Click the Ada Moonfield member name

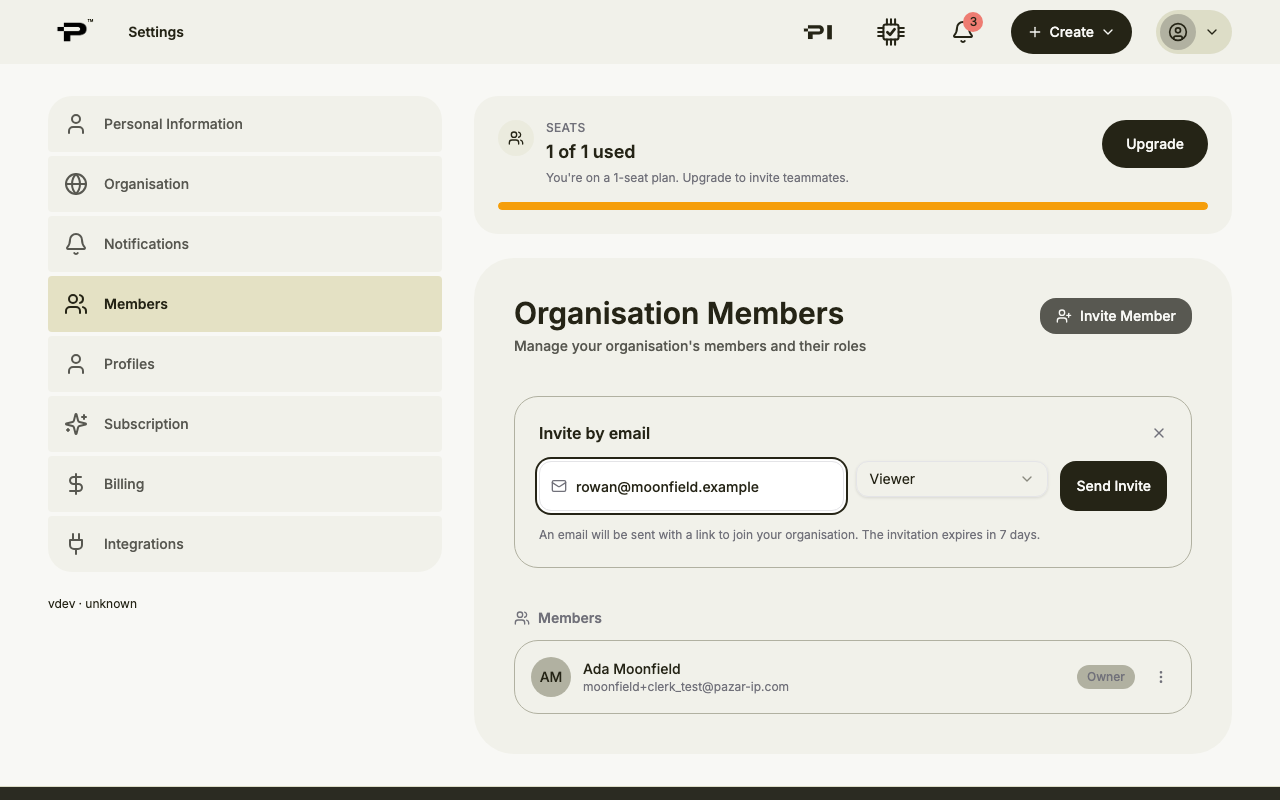(x=632, y=669)
